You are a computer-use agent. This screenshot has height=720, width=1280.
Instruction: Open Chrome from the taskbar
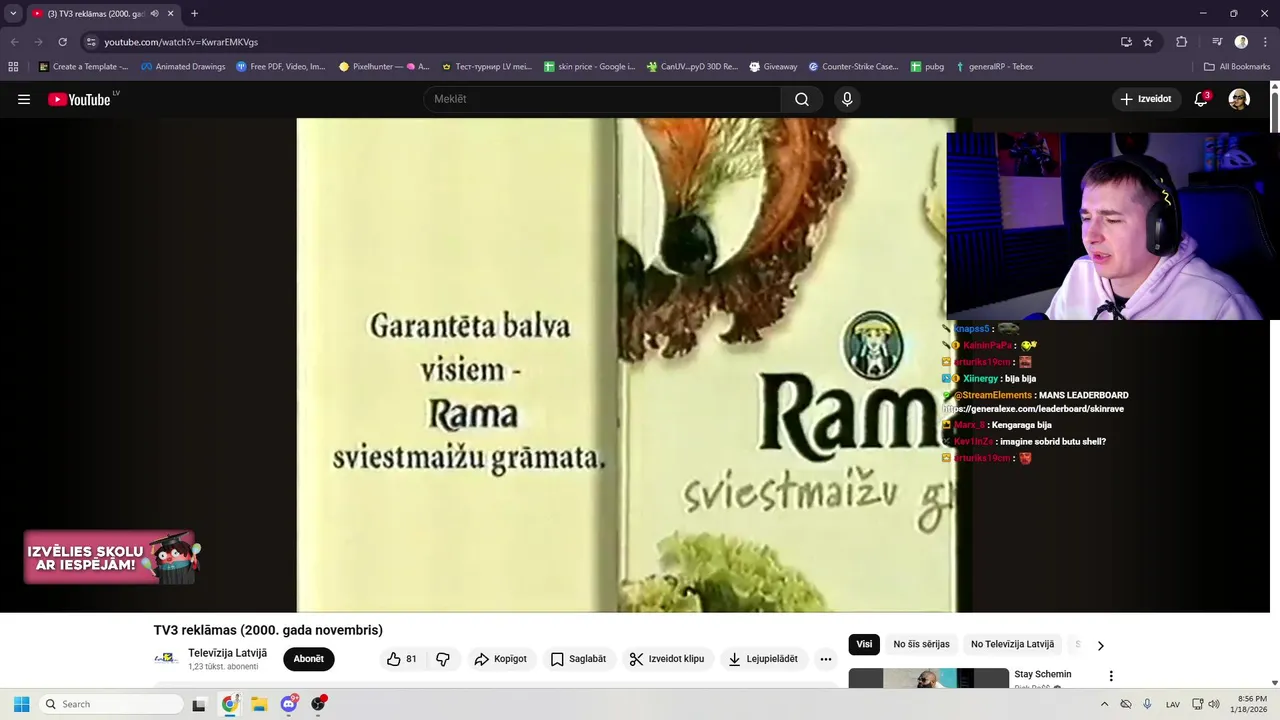[230, 704]
